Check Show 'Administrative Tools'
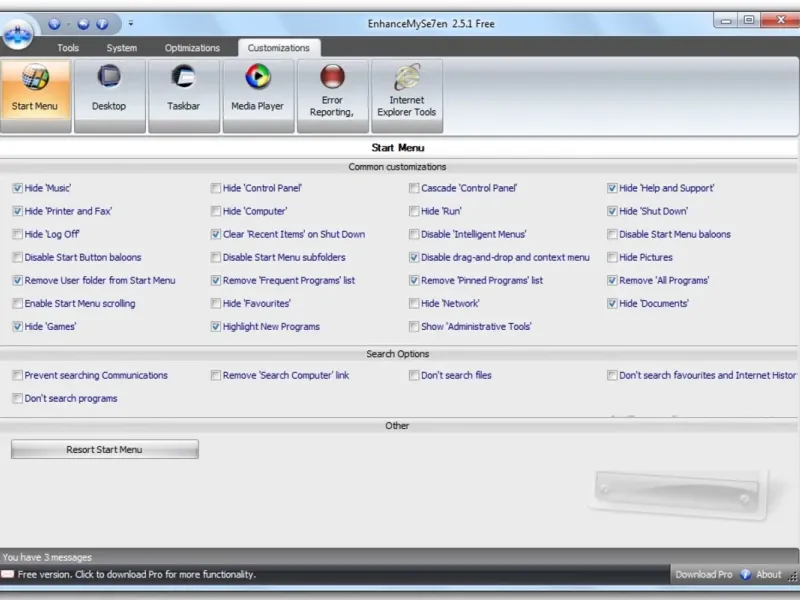The height and width of the screenshot is (600, 800). coord(414,327)
